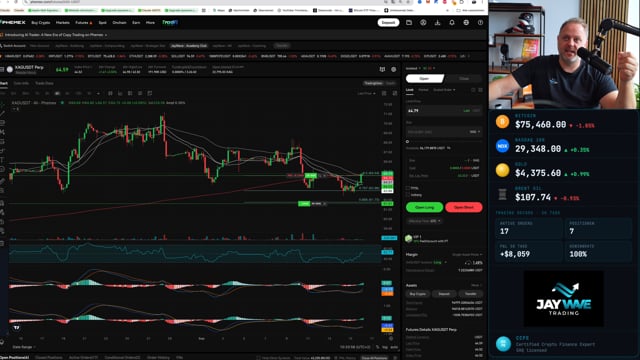Open the size unit dropdown
The width and height of the screenshot is (640, 360).
(475, 132)
